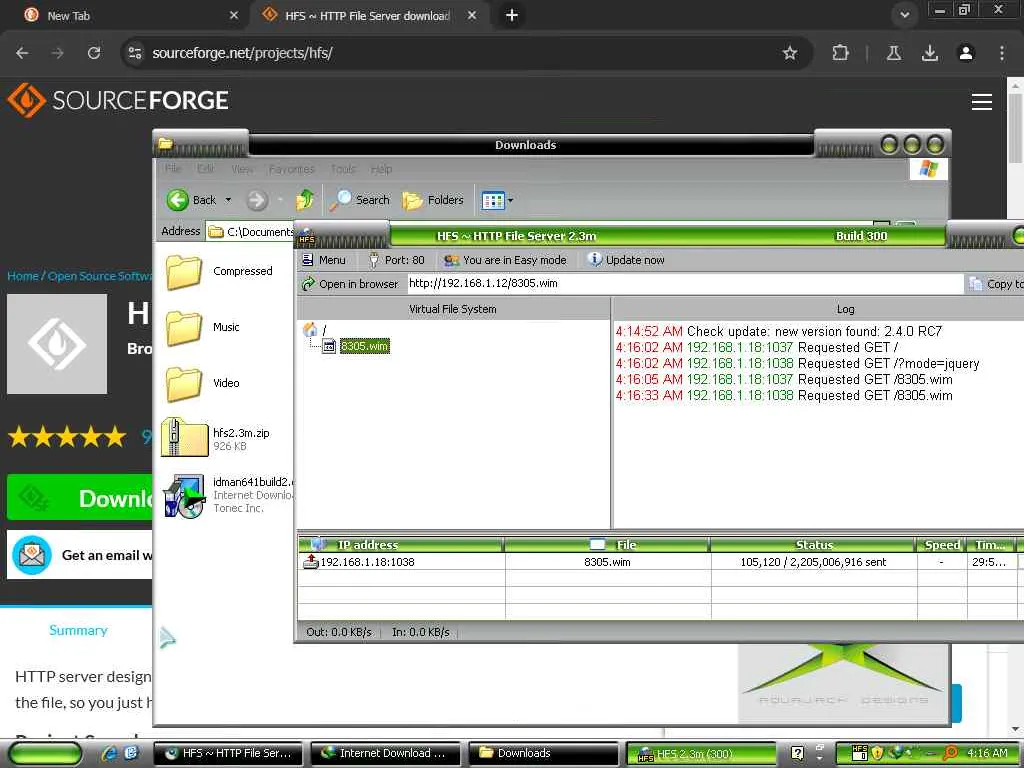Bookmark this page with the star icon
Screen dimensions: 1024x768
(x=790, y=53)
